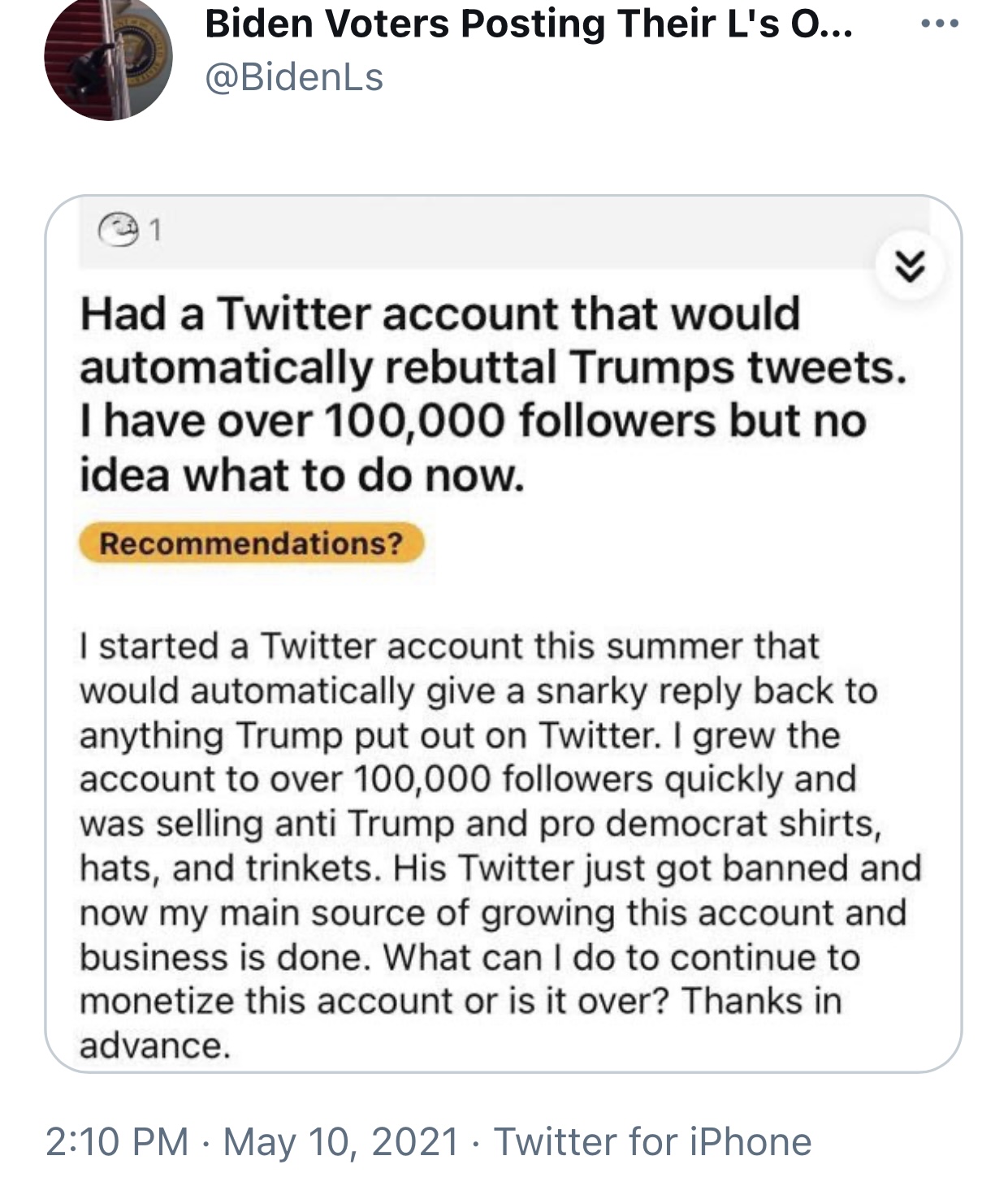Click the 2:10 PM timestamp
Image resolution: width=1008 pixels, height=1186 pixels.
117,1141
